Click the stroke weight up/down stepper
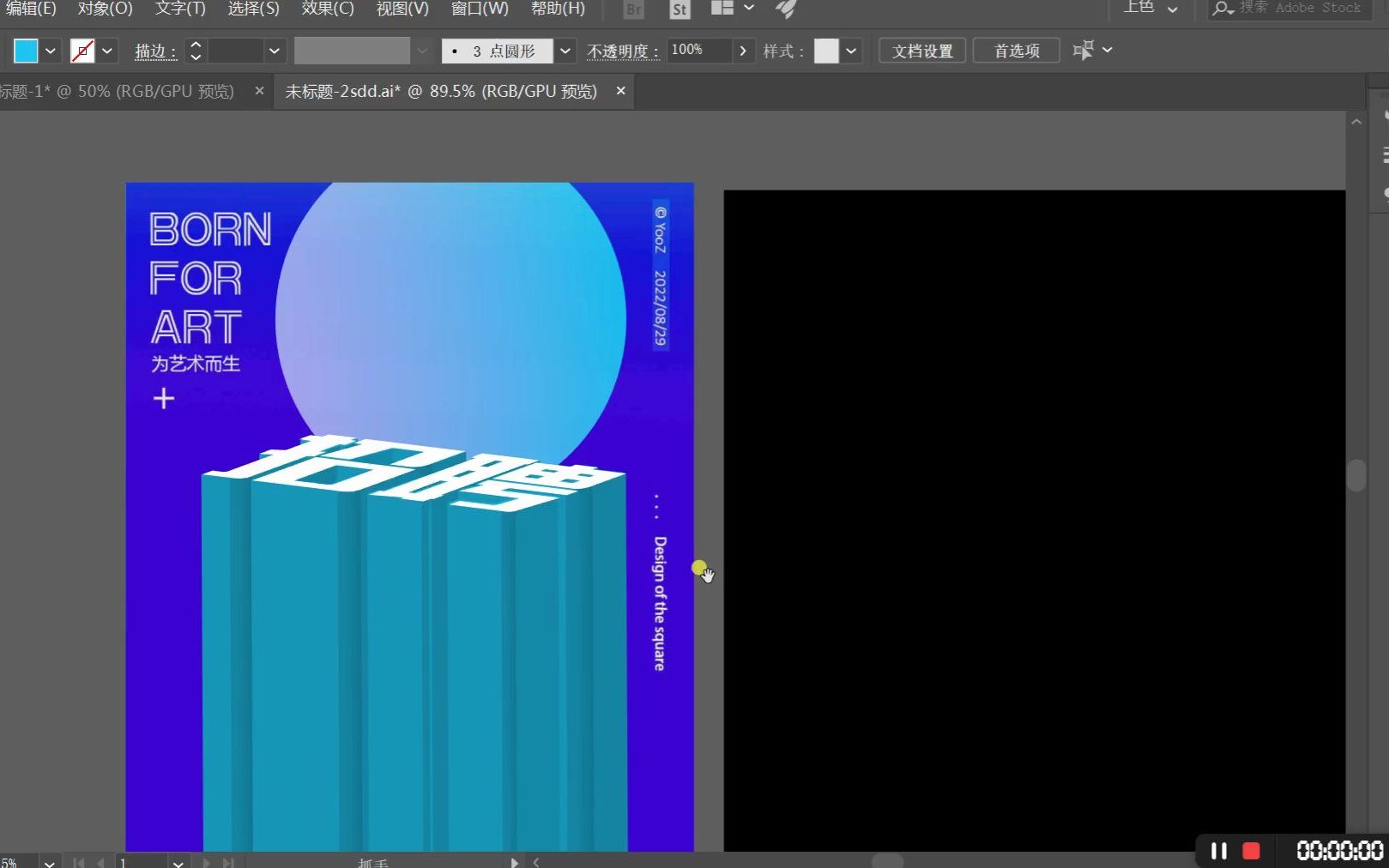This screenshot has height=868, width=1389. pos(196,51)
